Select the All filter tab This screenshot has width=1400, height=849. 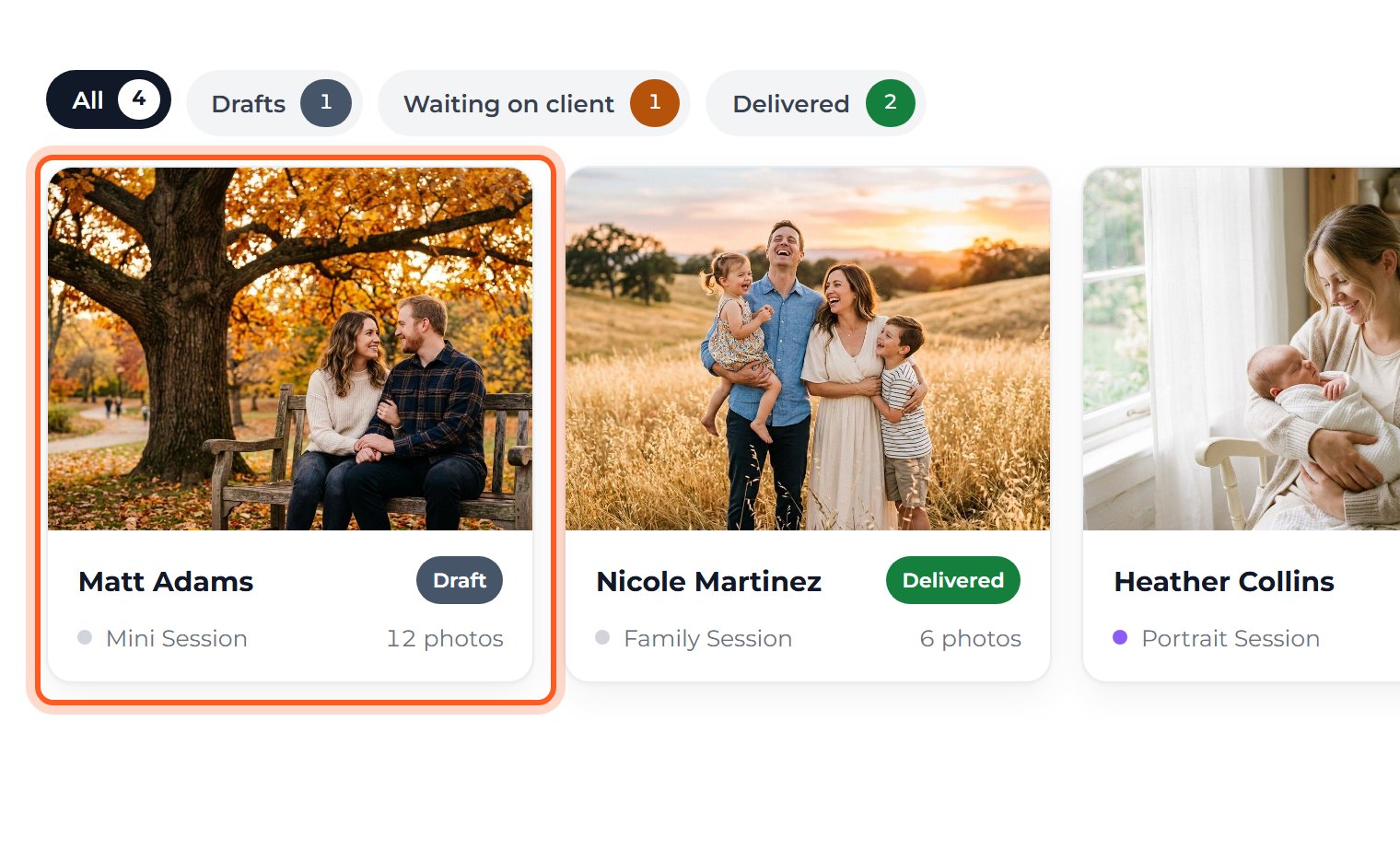pos(109,99)
